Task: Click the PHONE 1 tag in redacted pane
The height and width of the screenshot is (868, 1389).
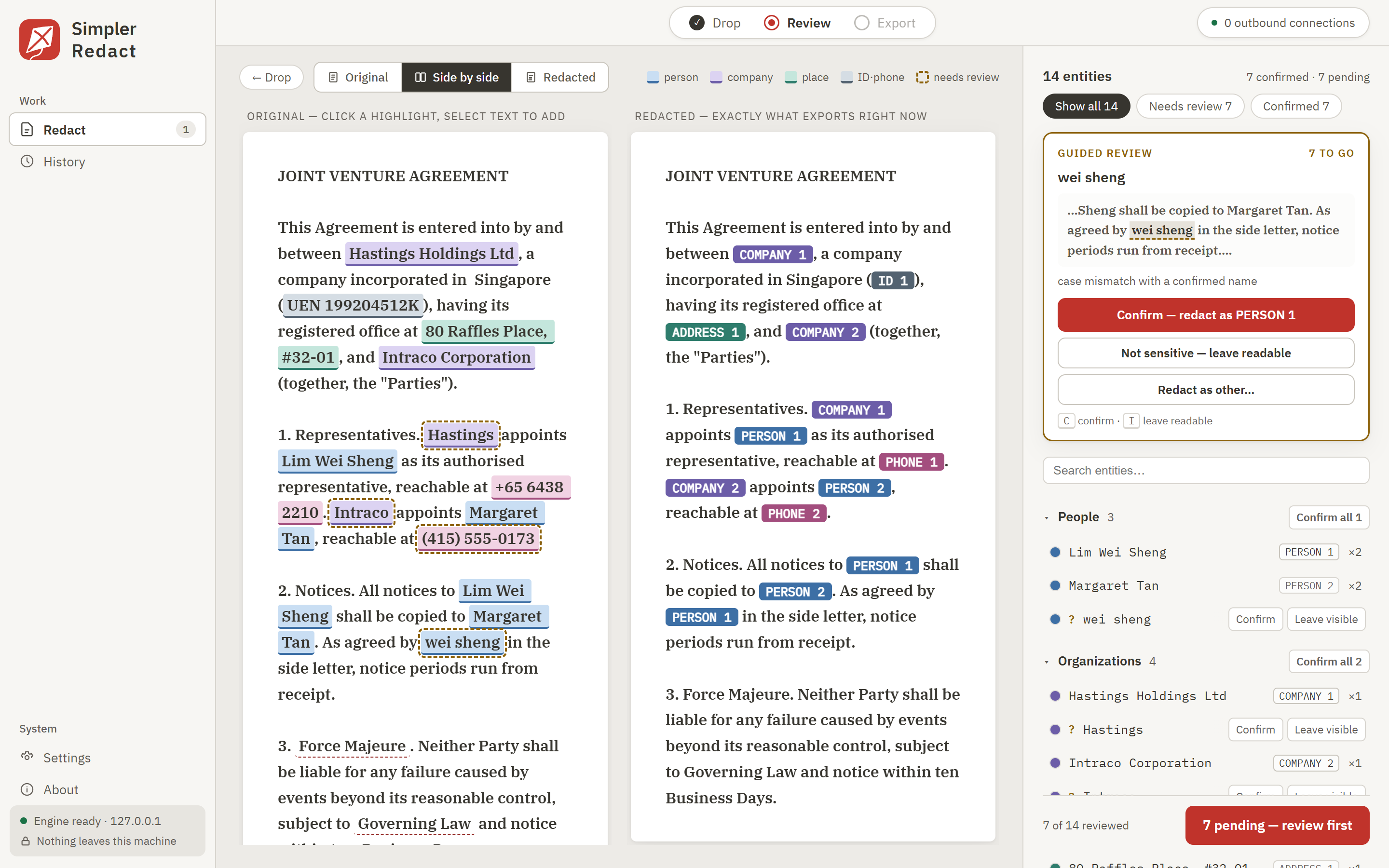Action: pyautogui.click(x=911, y=462)
